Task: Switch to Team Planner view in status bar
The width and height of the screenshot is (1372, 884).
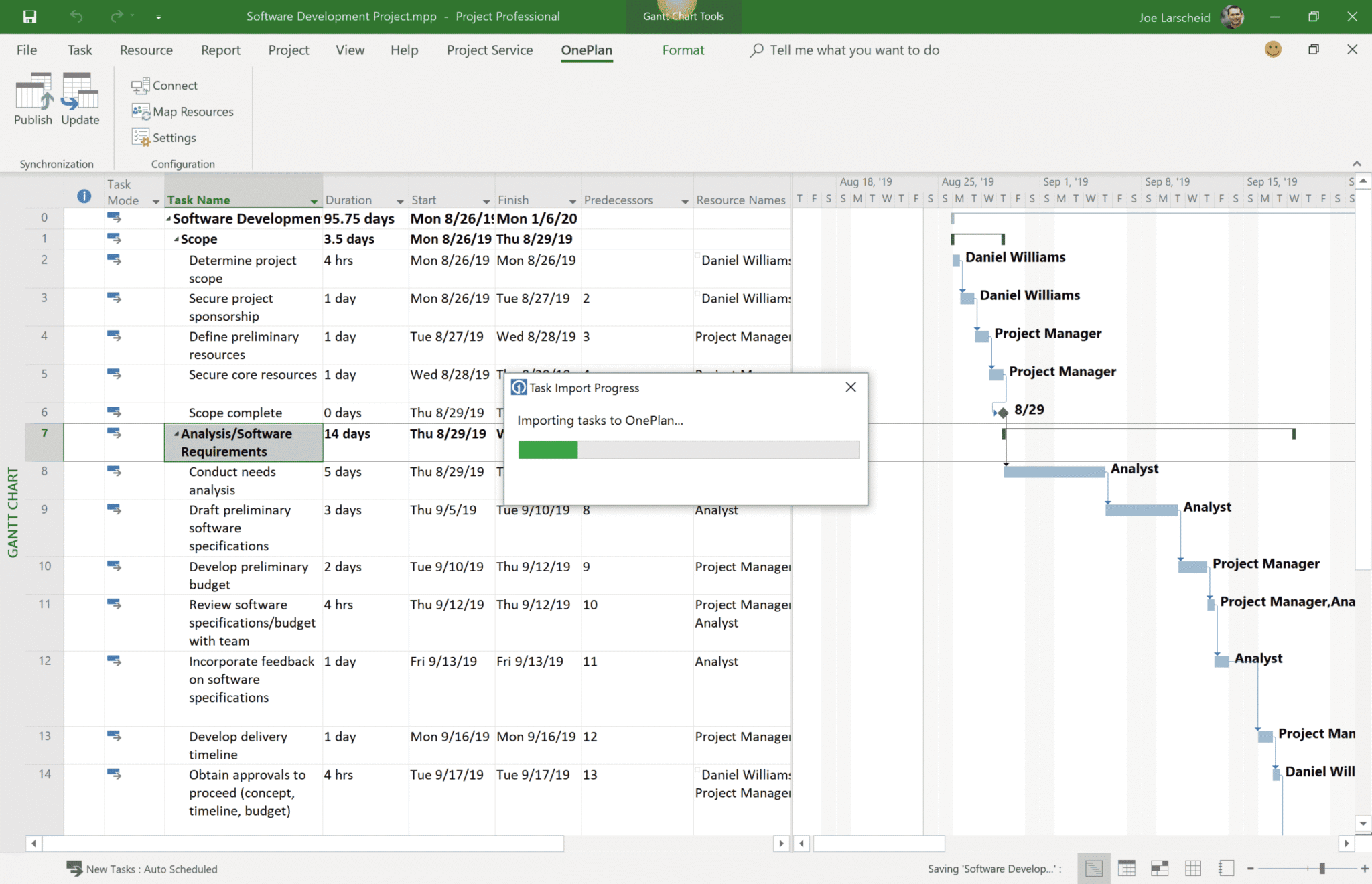Action: (x=1160, y=869)
